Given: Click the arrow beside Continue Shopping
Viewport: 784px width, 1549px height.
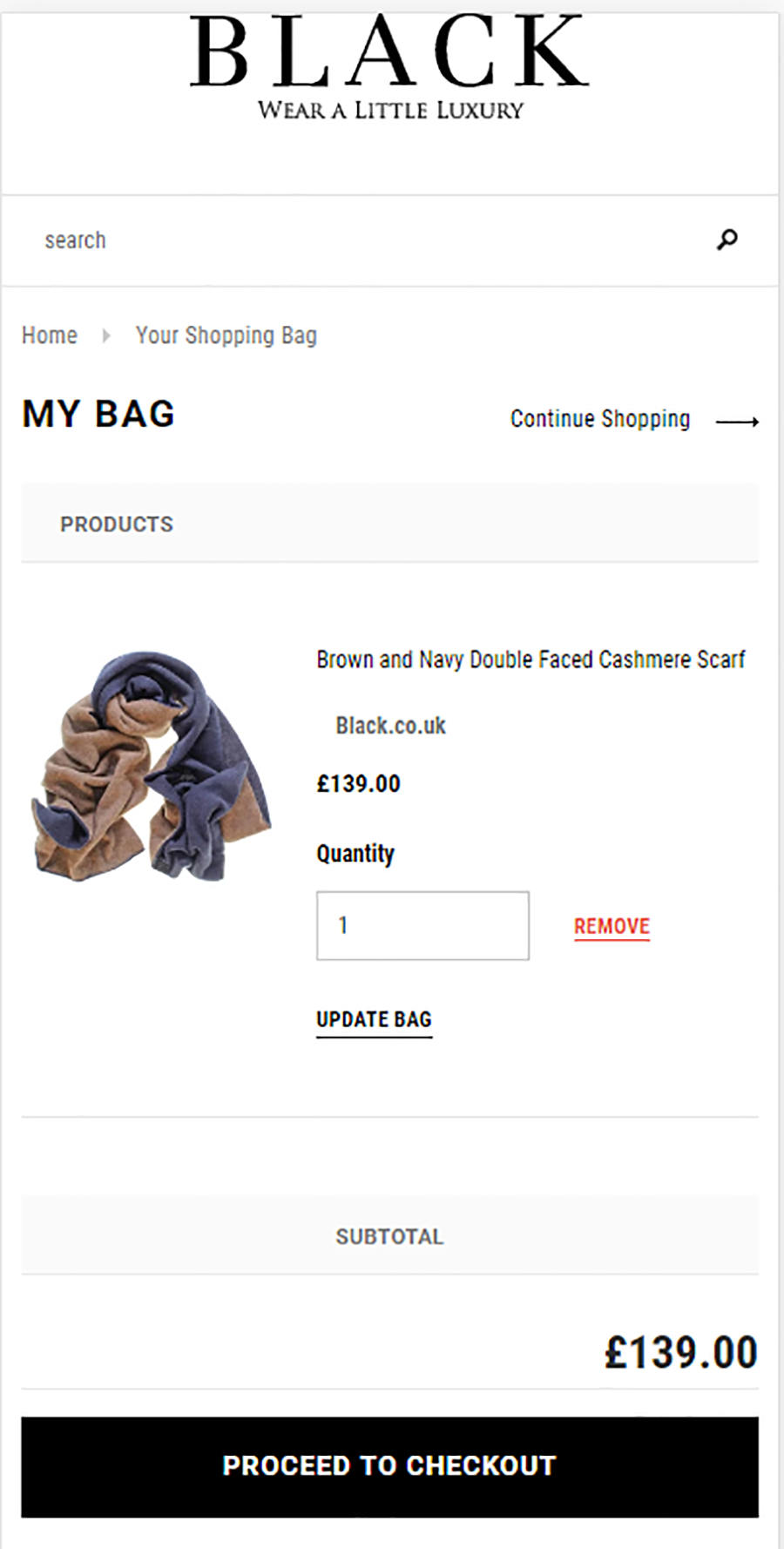Looking at the screenshot, I should click(x=737, y=422).
